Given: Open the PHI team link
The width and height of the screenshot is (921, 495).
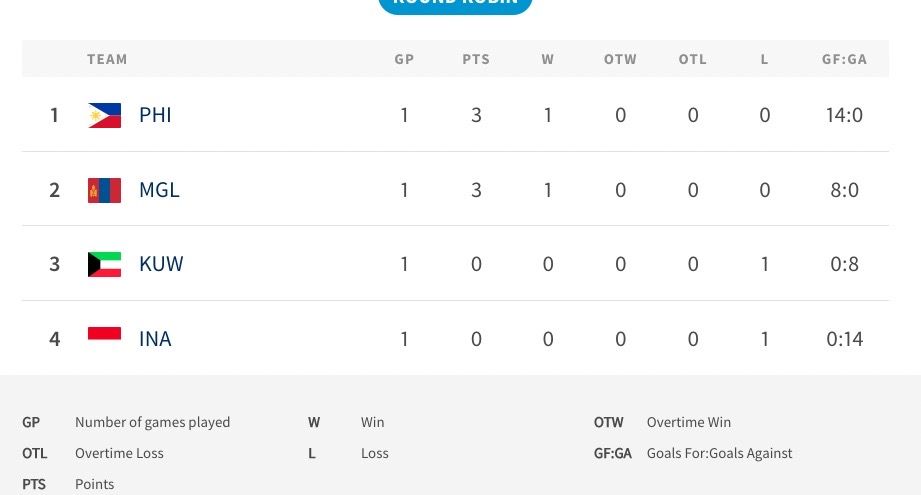Looking at the screenshot, I should click(x=155, y=115).
